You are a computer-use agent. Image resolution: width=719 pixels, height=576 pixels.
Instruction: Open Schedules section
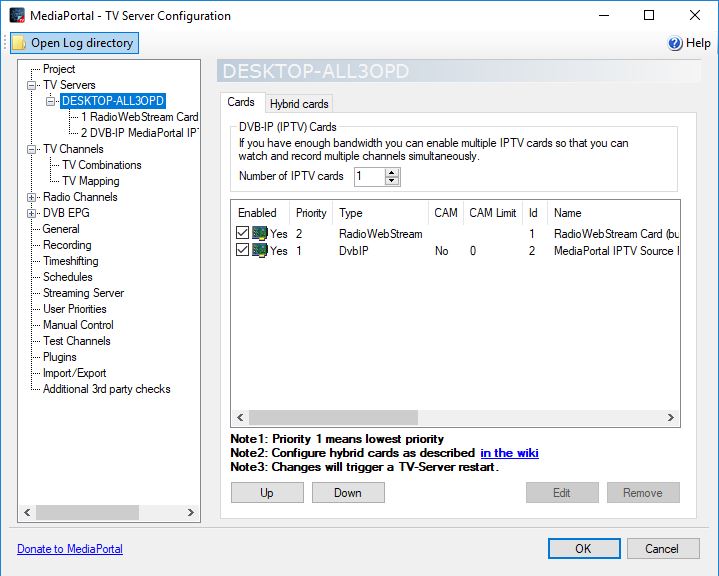coord(67,277)
